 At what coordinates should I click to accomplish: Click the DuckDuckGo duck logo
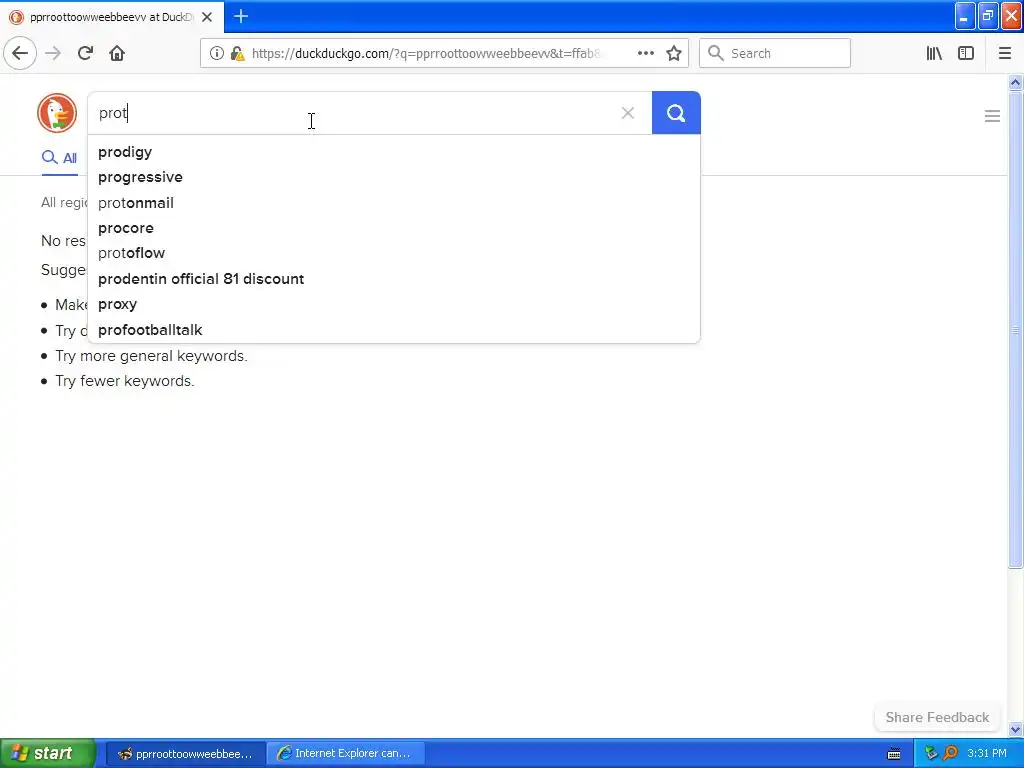[x=57, y=113]
